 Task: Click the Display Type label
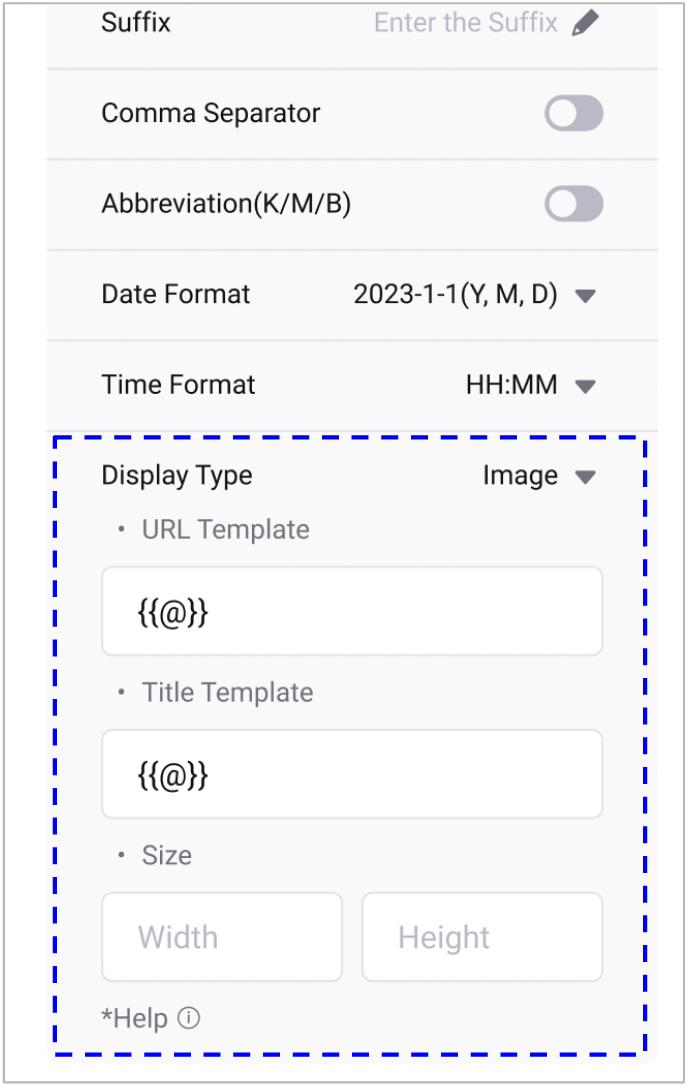coord(177,476)
